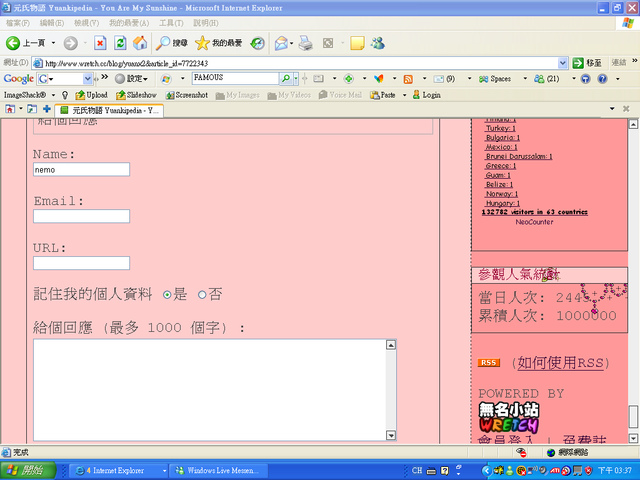Click the Greece: 1 country link

(x=500, y=166)
